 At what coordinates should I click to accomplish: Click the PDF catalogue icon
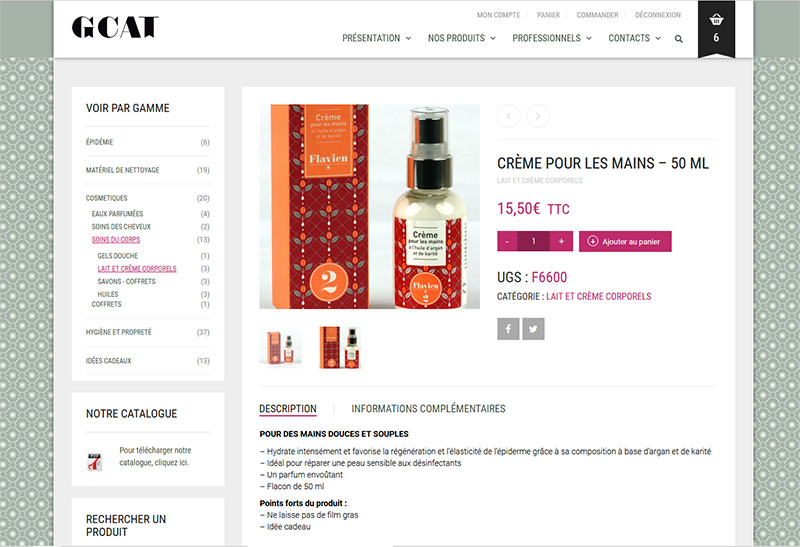coord(95,462)
